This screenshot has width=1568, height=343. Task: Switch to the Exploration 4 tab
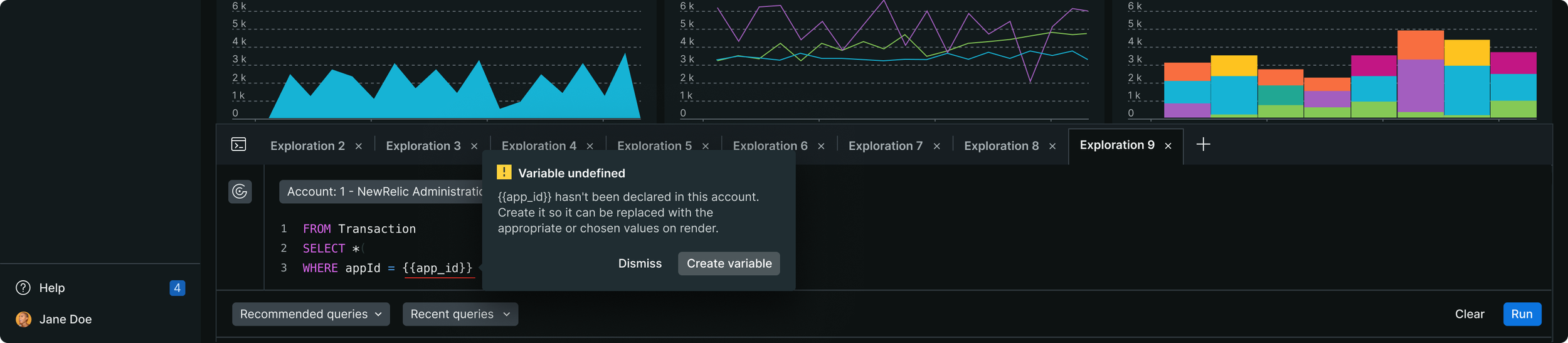coord(539,146)
